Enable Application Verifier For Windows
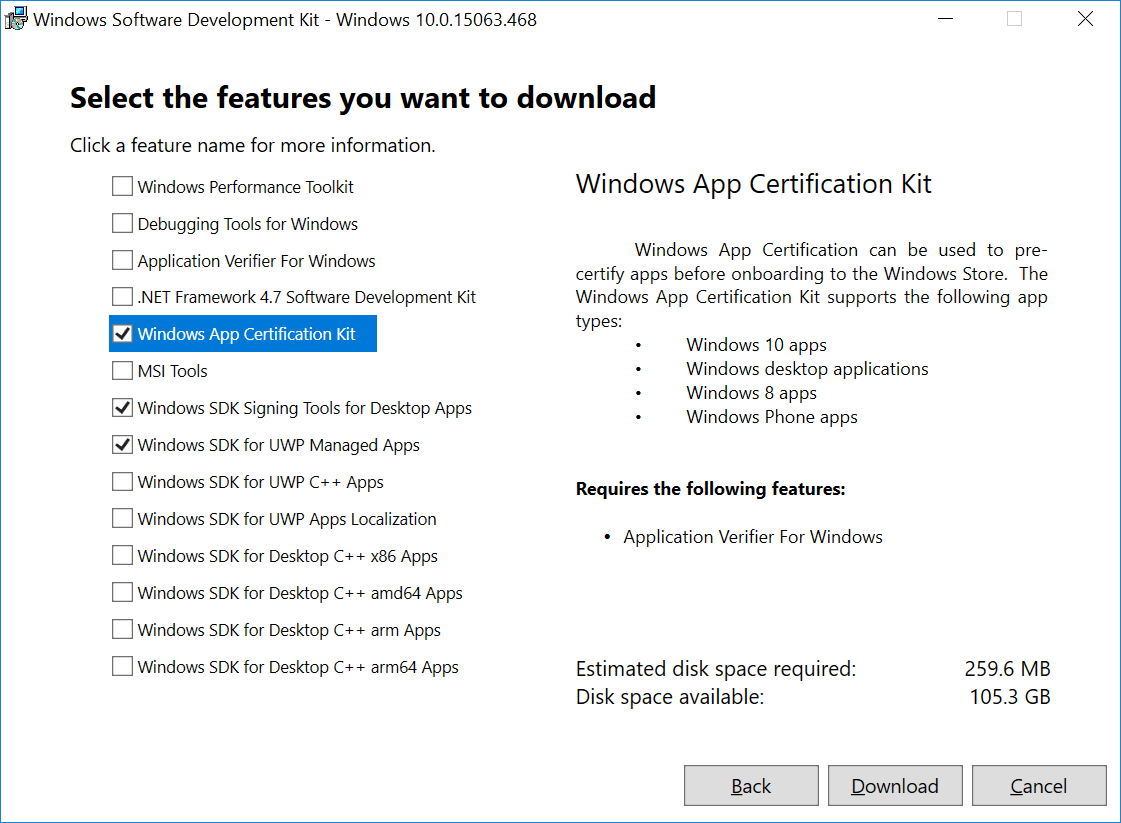 pyautogui.click(x=122, y=260)
